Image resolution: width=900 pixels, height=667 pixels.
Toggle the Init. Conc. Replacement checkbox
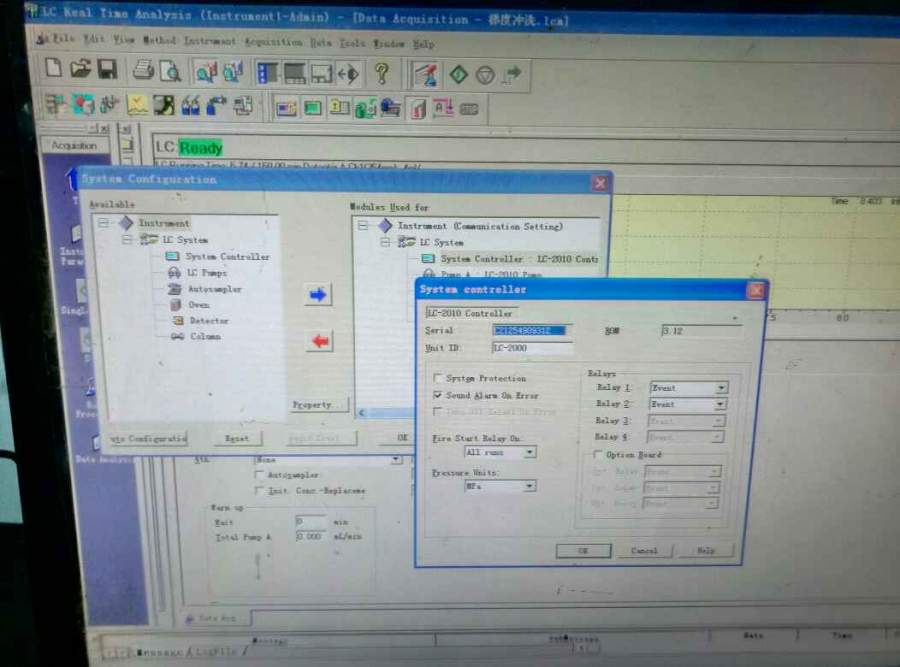coord(259,491)
